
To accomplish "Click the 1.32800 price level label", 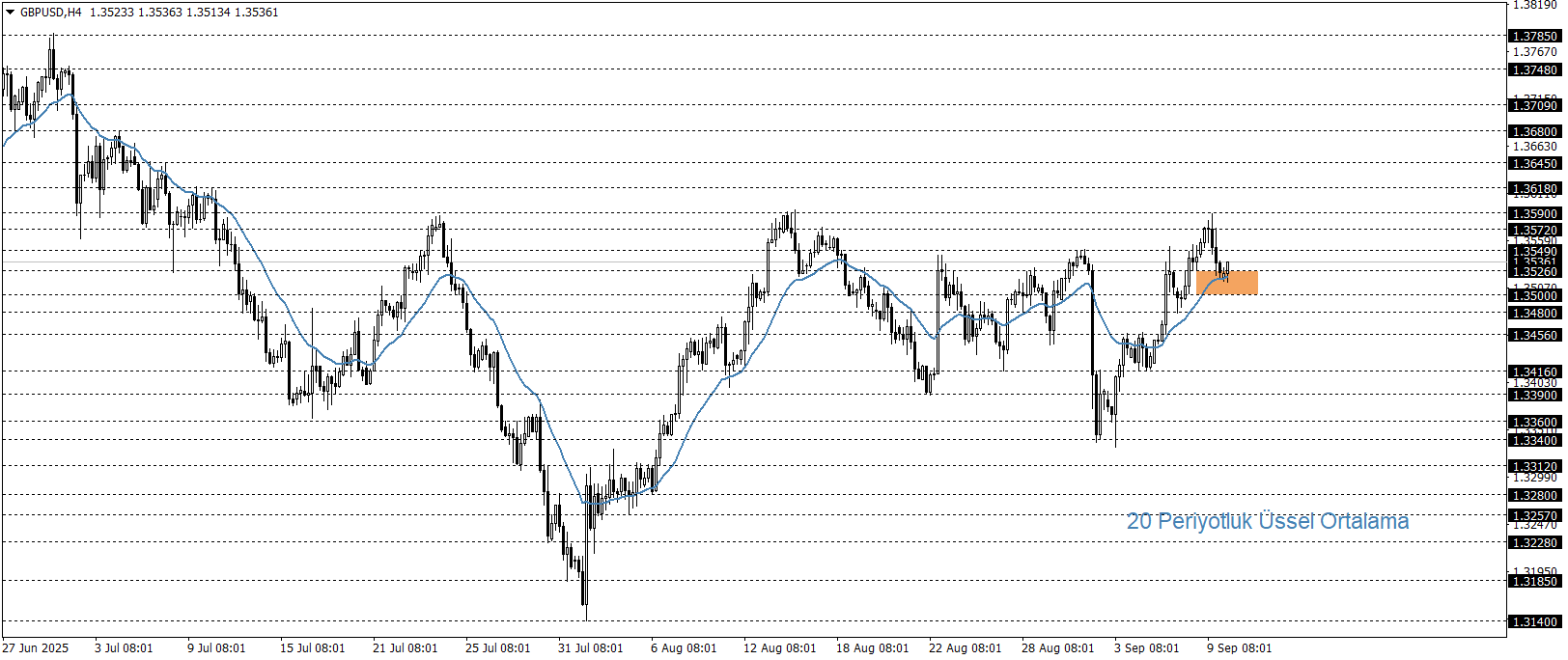I will pyautogui.click(x=1534, y=496).
